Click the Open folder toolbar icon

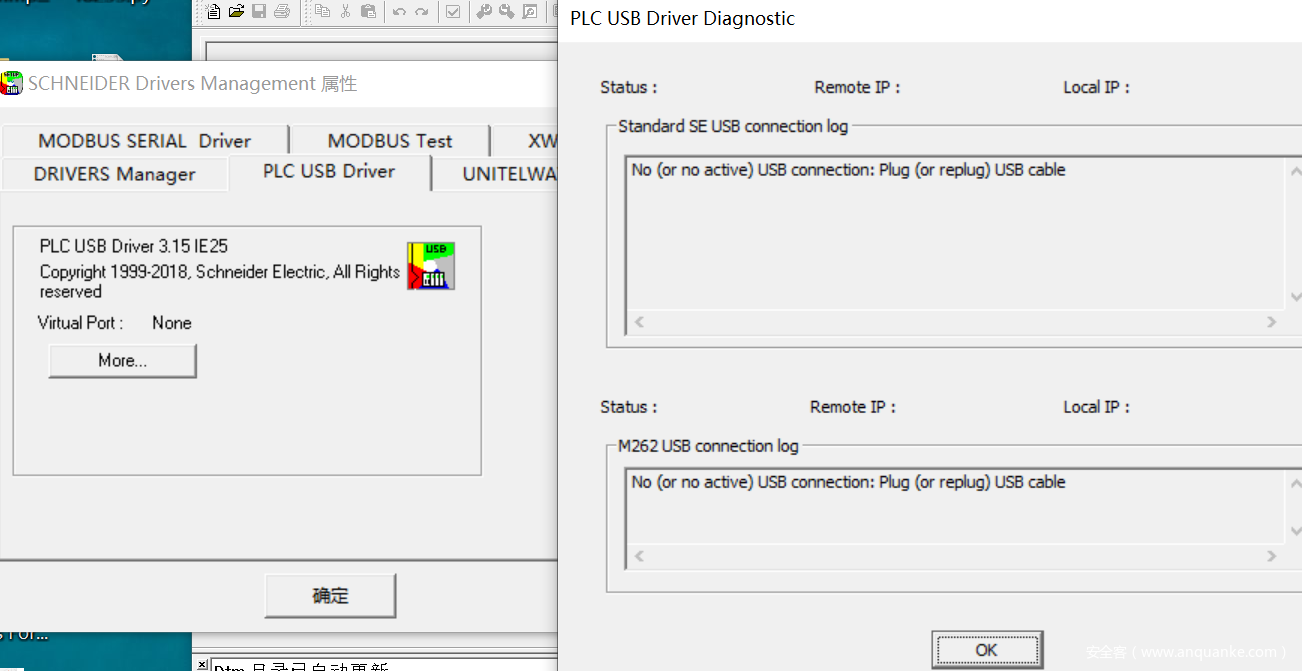click(236, 12)
